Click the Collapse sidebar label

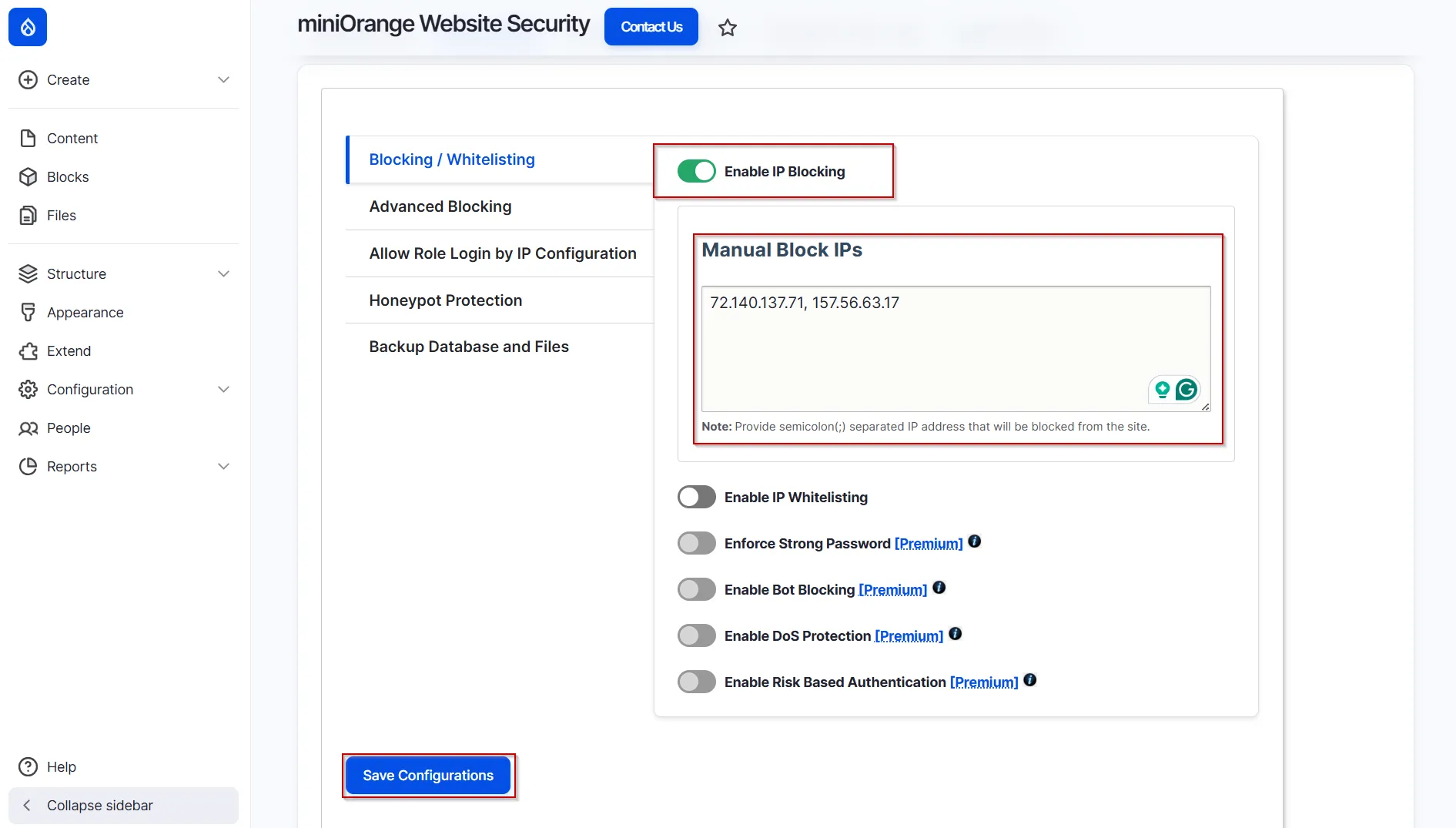point(100,806)
